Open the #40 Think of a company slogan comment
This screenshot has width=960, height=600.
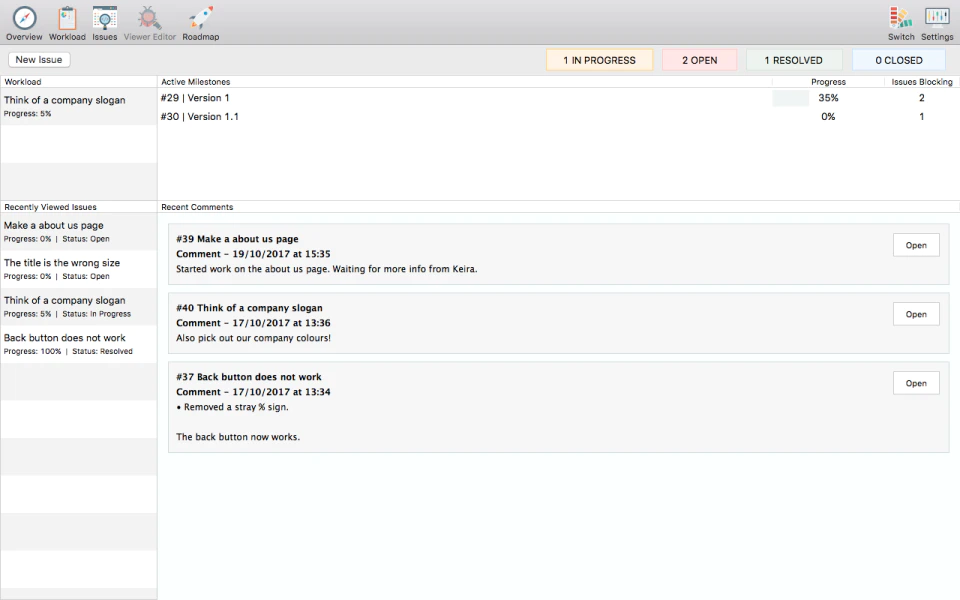point(916,314)
